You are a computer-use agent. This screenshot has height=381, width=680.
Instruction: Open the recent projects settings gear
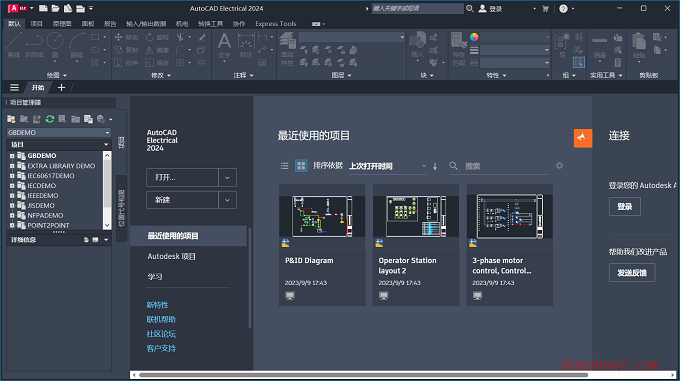pyautogui.click(x=559, y=166)
